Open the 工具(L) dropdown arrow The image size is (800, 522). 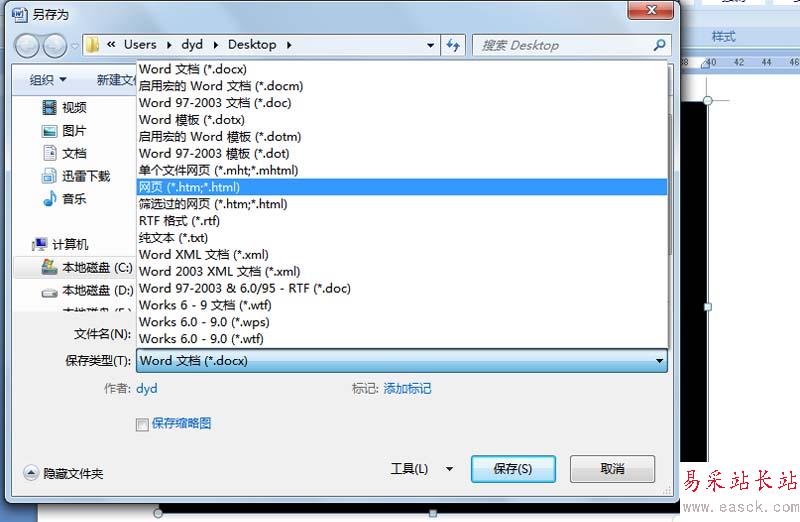(x=449, y=469)
